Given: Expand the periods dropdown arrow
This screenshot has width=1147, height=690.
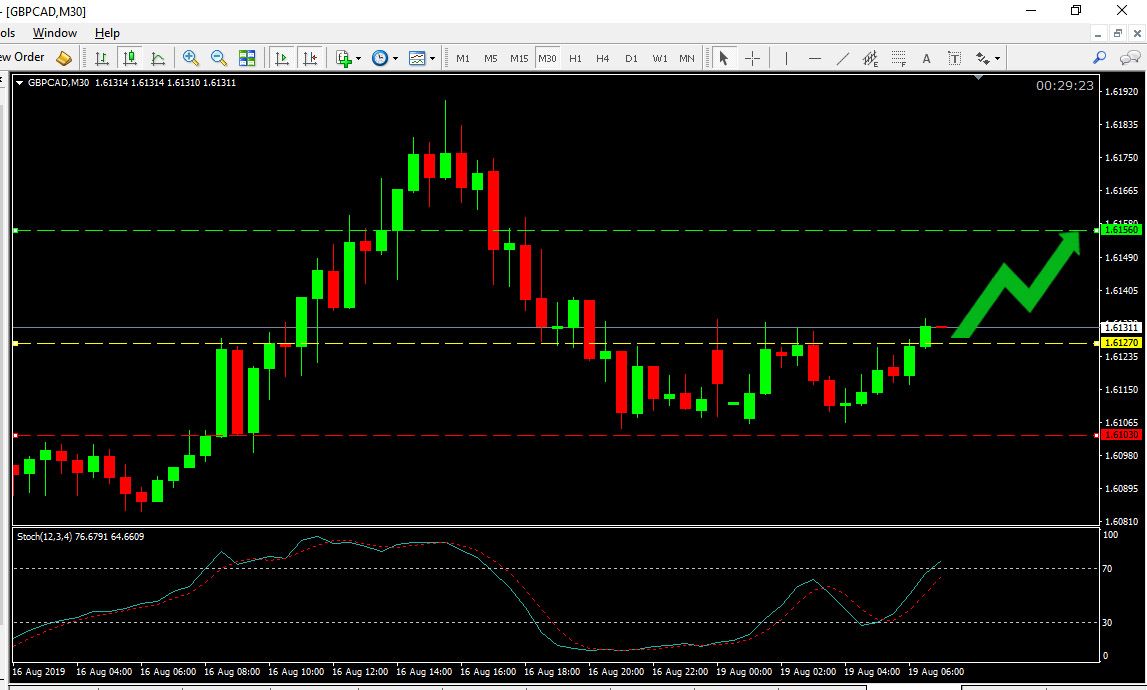Looking at the screenshot, I should coord(396,59).
